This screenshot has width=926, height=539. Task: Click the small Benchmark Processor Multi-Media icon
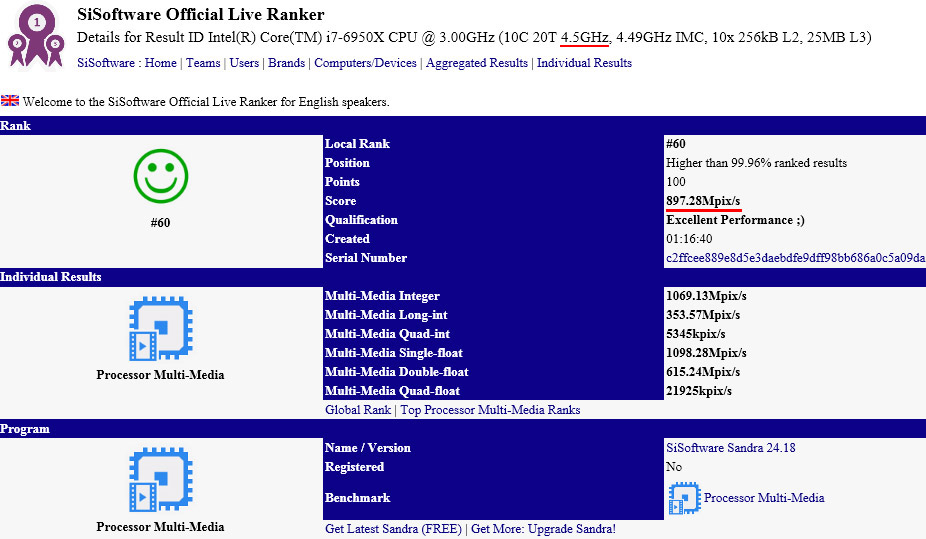pos(684,498)
